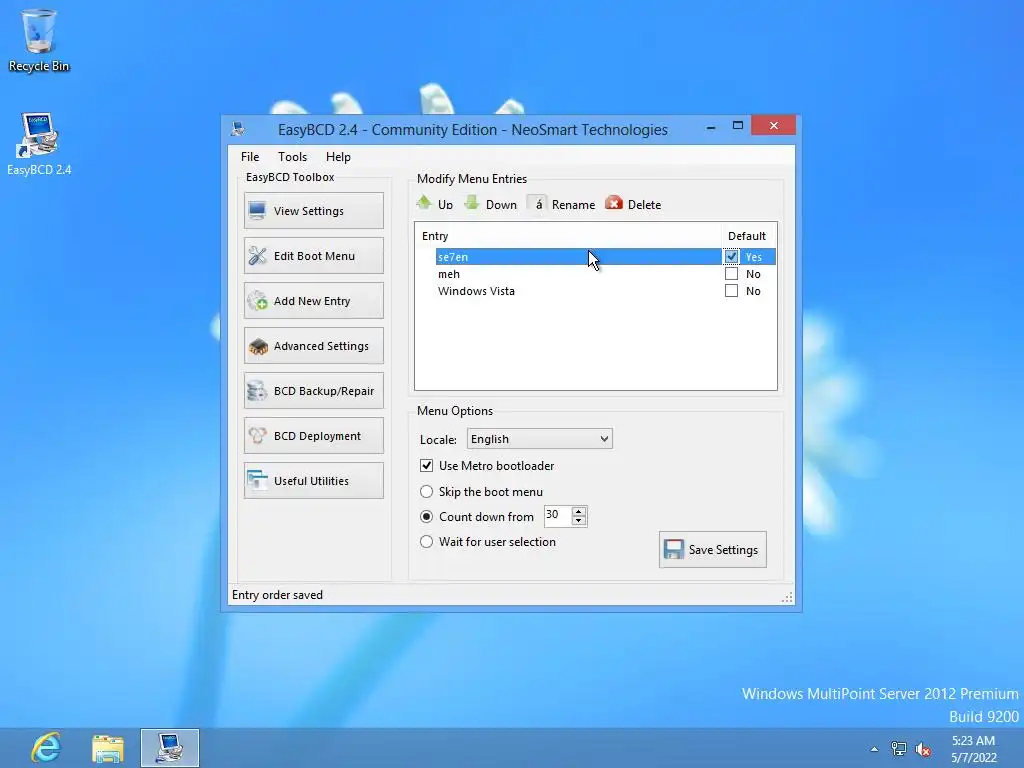Open the Edit Boot Menu section

click(313, 255)
